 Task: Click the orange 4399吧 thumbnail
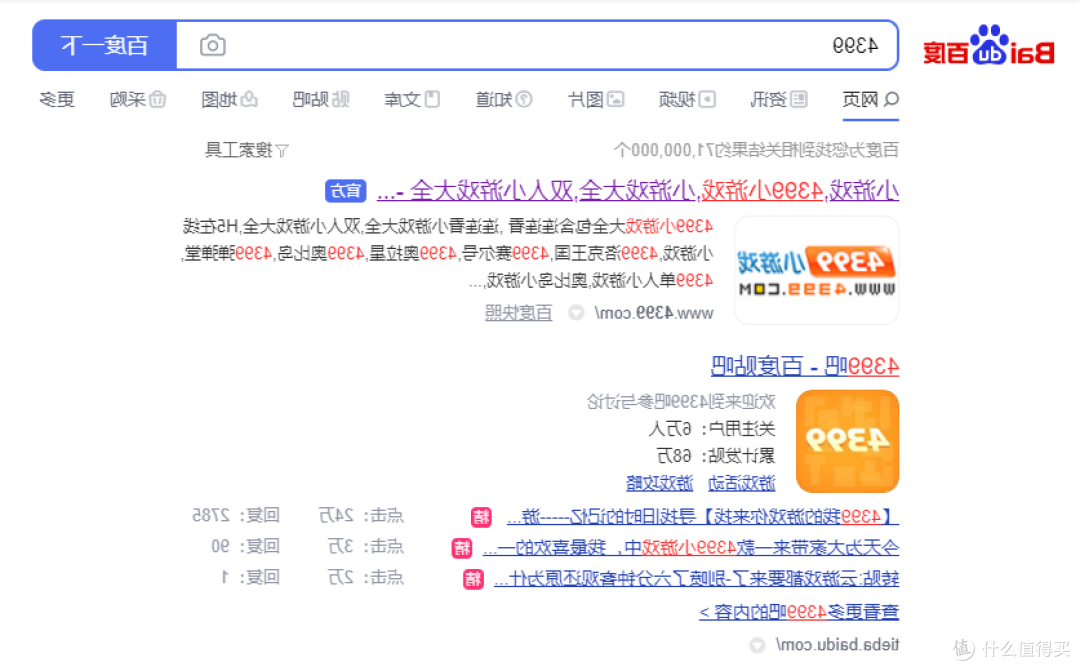tap(847, 441)
